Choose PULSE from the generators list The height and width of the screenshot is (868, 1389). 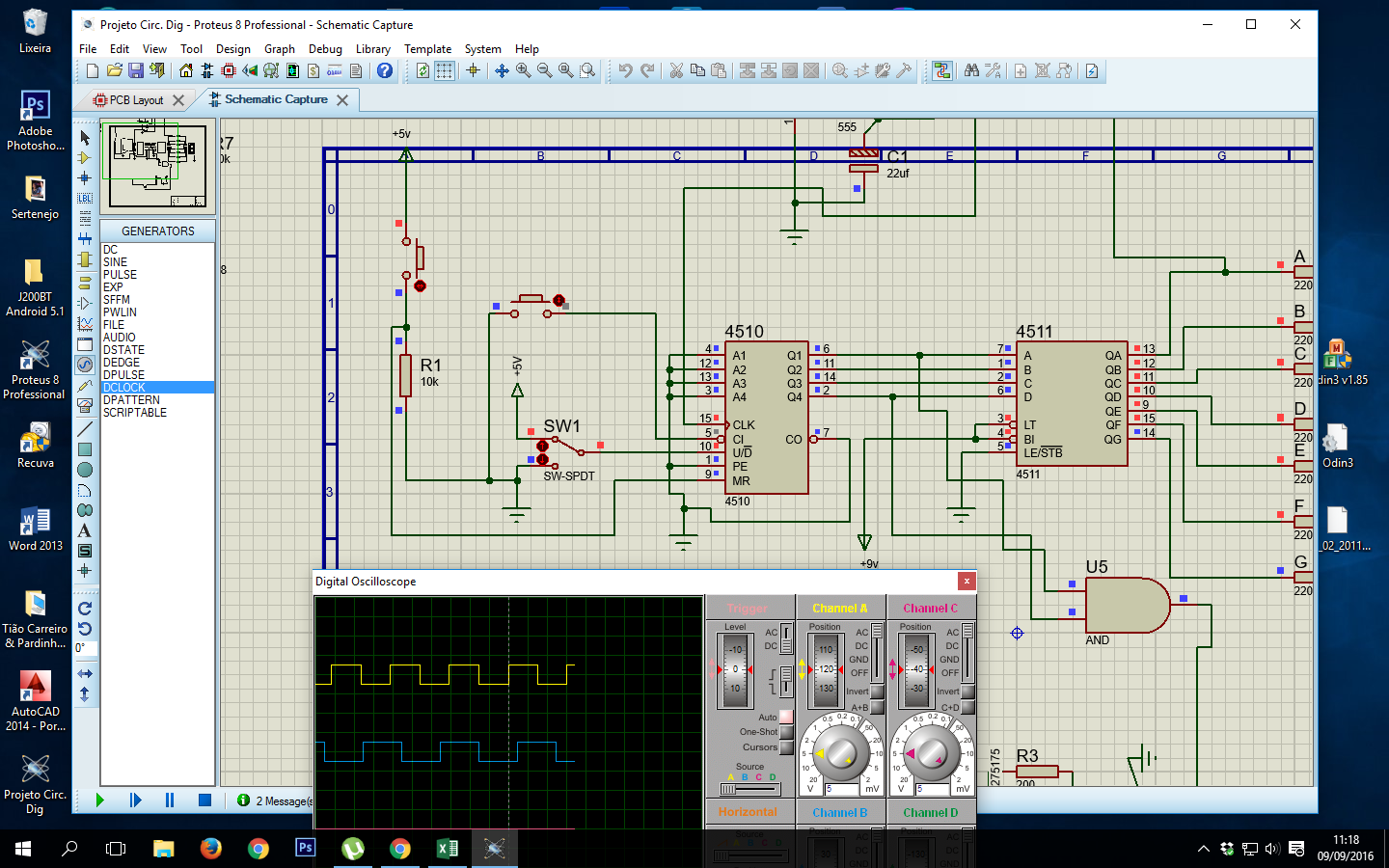pos(157,275)
